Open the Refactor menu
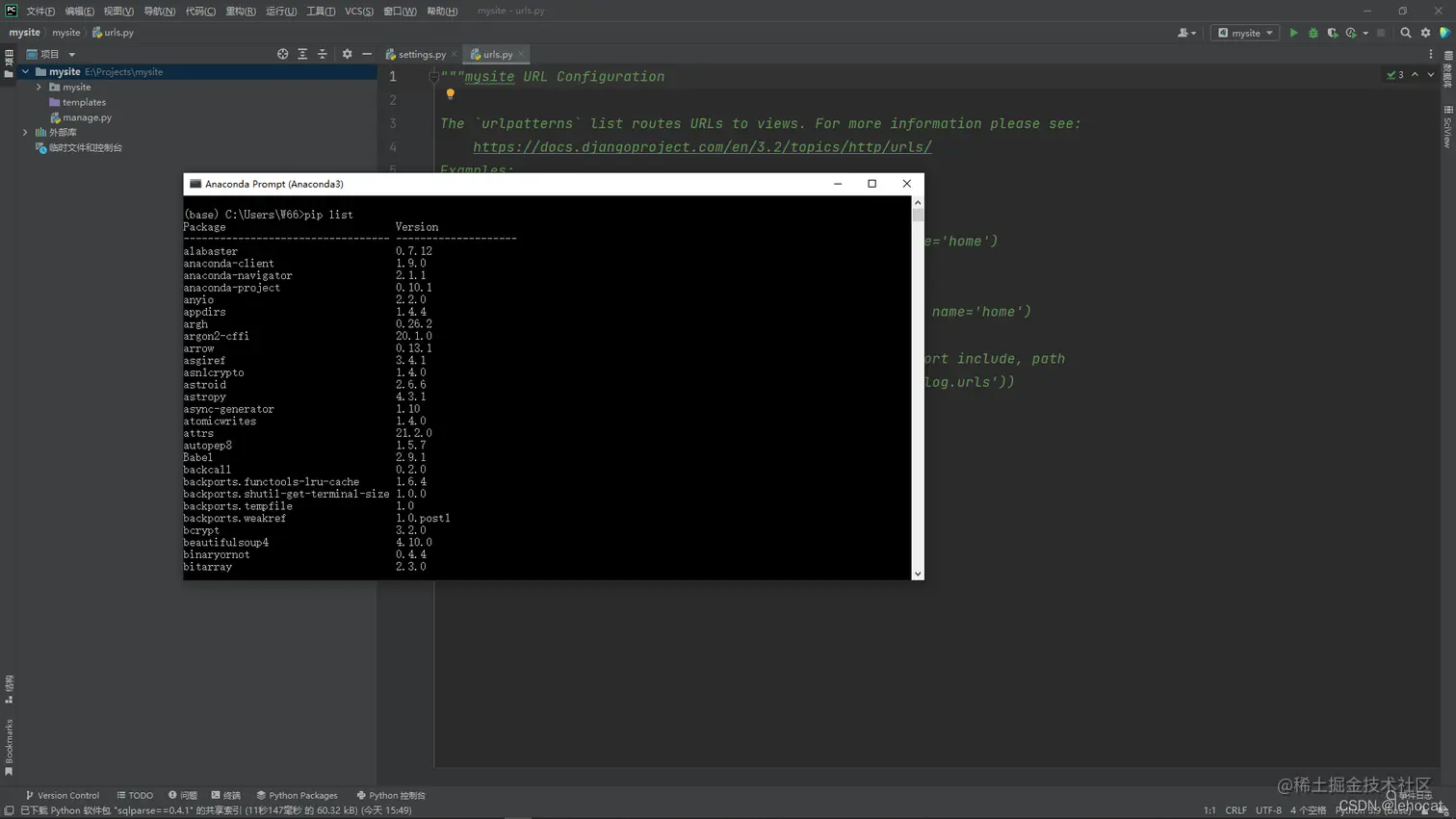Image resolution: width=1456 pixels, height=819 pixels. [240, 11]
